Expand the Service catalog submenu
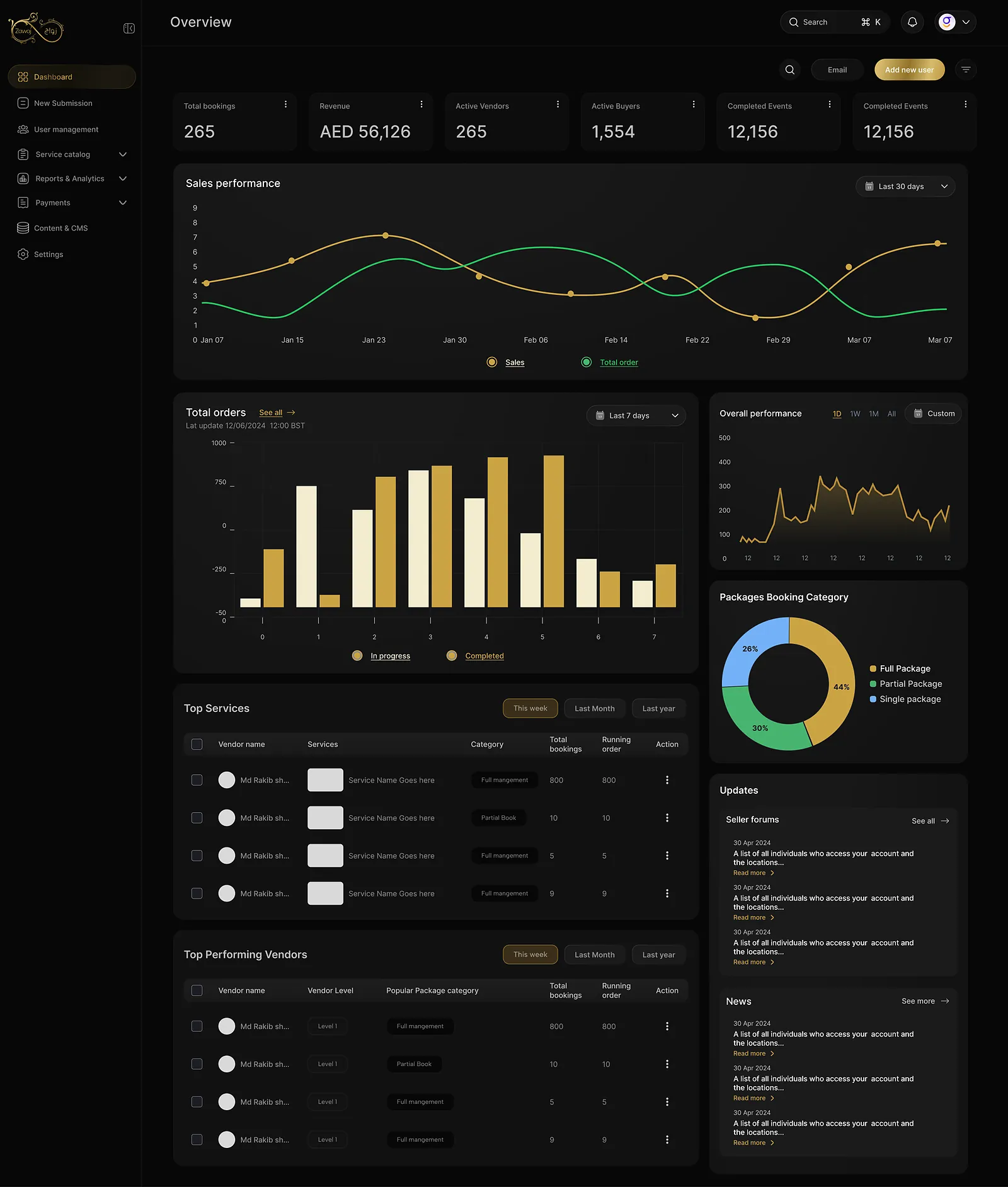This screenshot has height=1187, width=1008. tap(123, 154)
